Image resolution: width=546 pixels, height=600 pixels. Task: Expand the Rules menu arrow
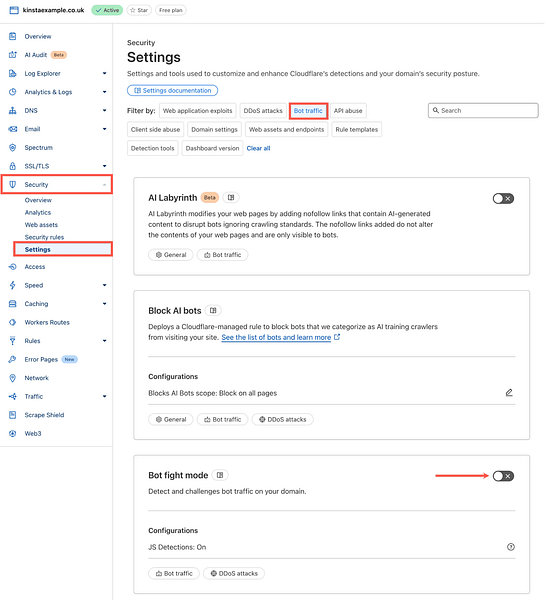[x=104, y=341]
